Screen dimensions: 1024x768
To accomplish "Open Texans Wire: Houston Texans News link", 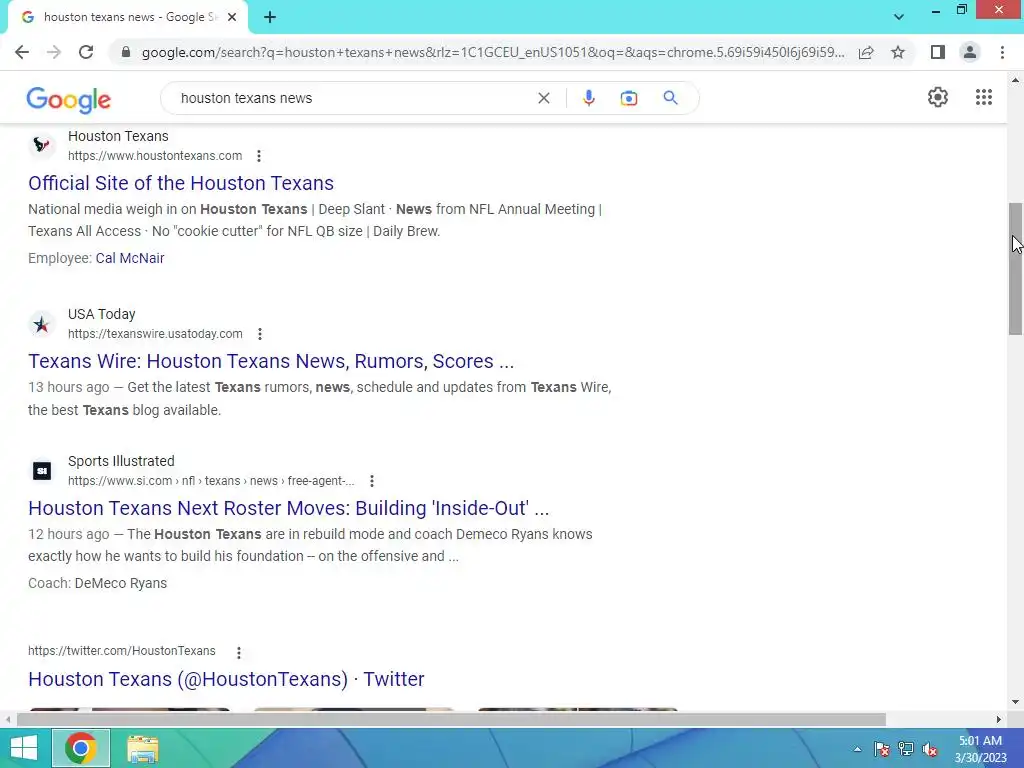I will (271, 361).
